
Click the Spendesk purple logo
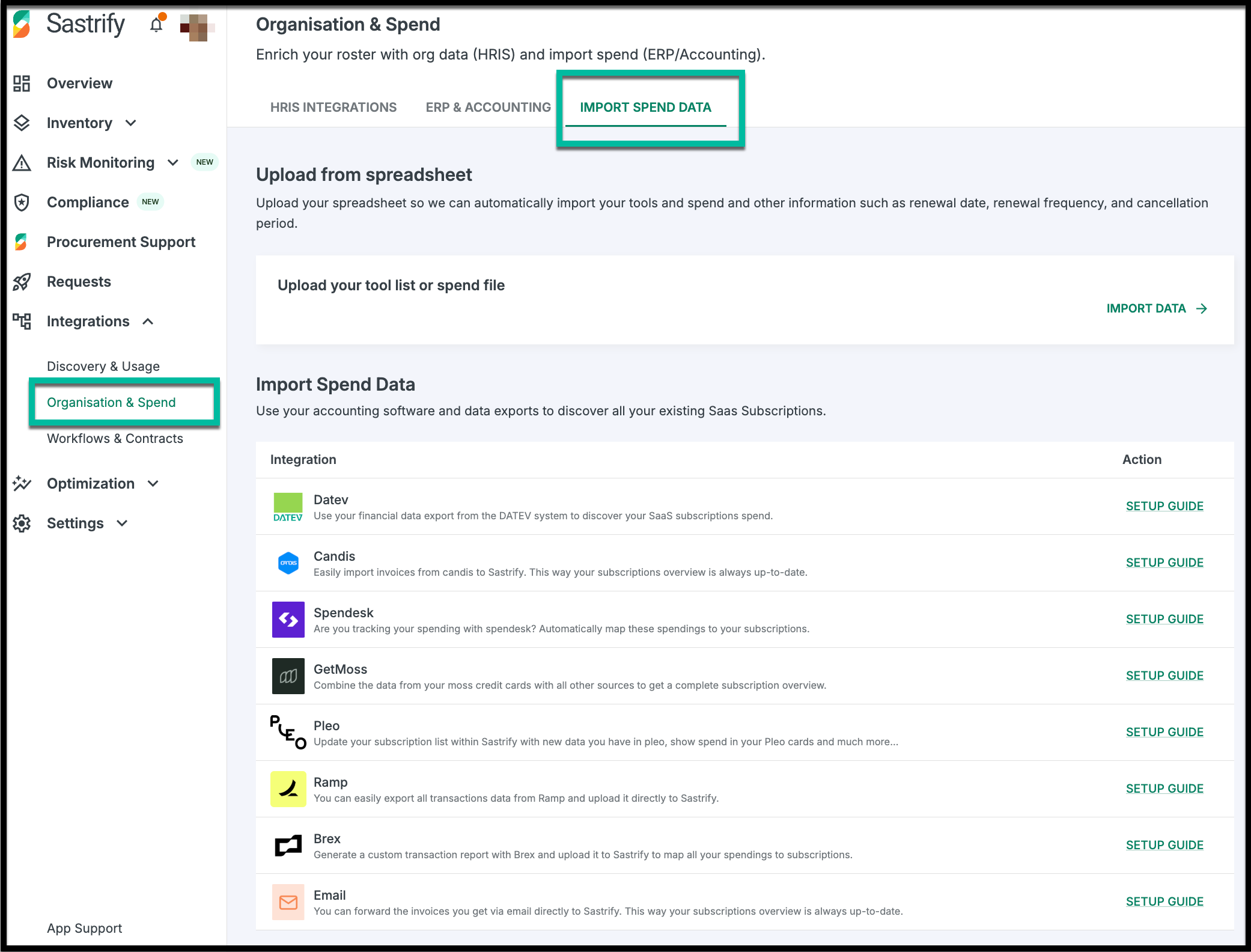pos(288,620)
